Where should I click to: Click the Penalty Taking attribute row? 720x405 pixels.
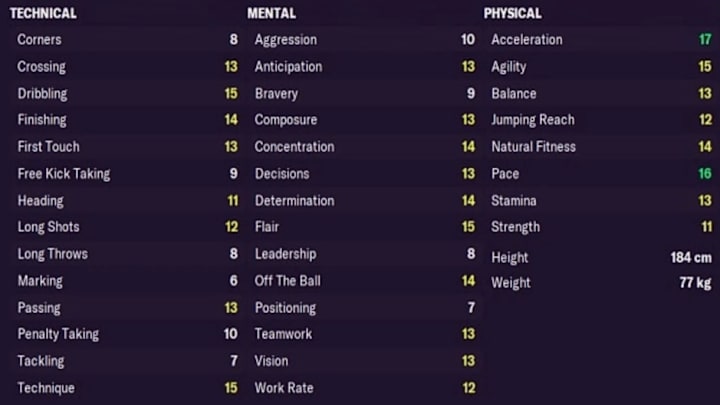[x=127, y=334]
